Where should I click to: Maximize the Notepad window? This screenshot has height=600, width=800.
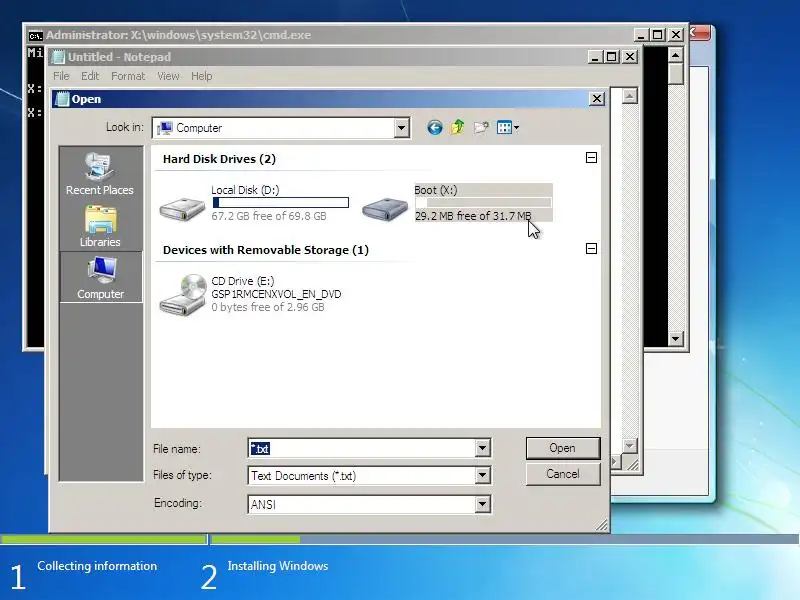(x=611, y=57)
